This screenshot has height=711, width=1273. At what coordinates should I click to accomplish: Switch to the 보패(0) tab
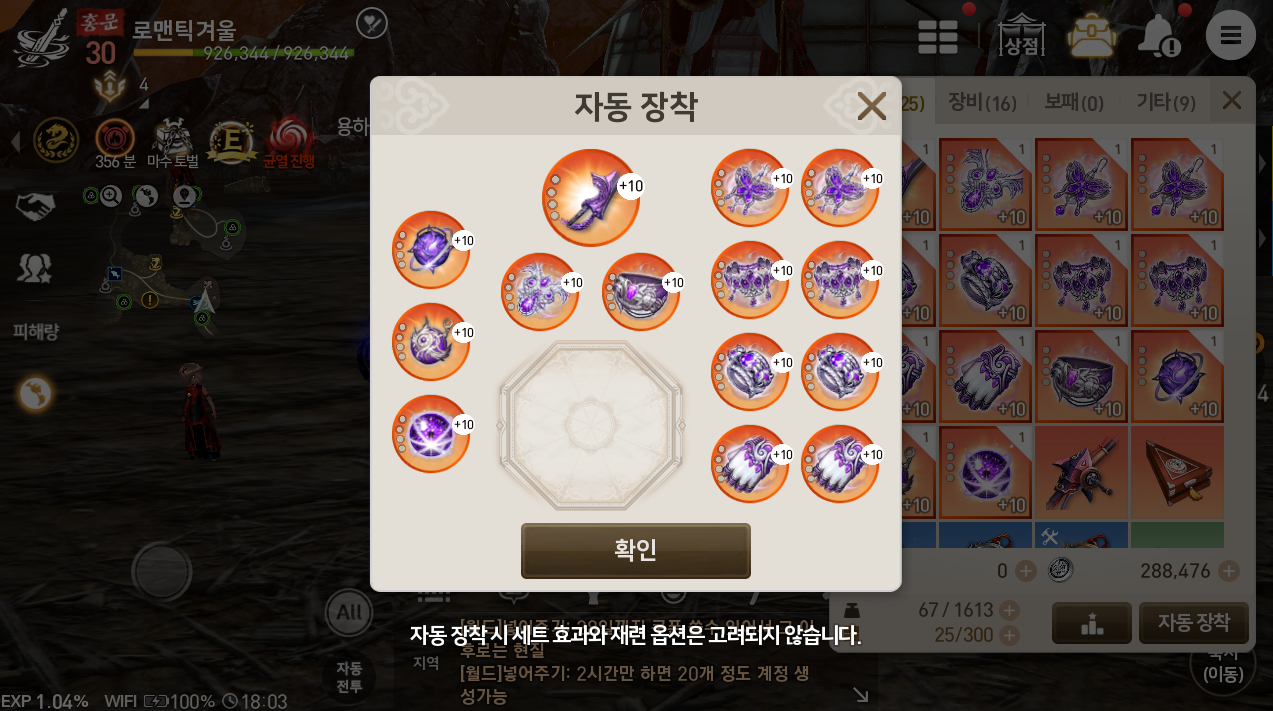[1074, 102]
